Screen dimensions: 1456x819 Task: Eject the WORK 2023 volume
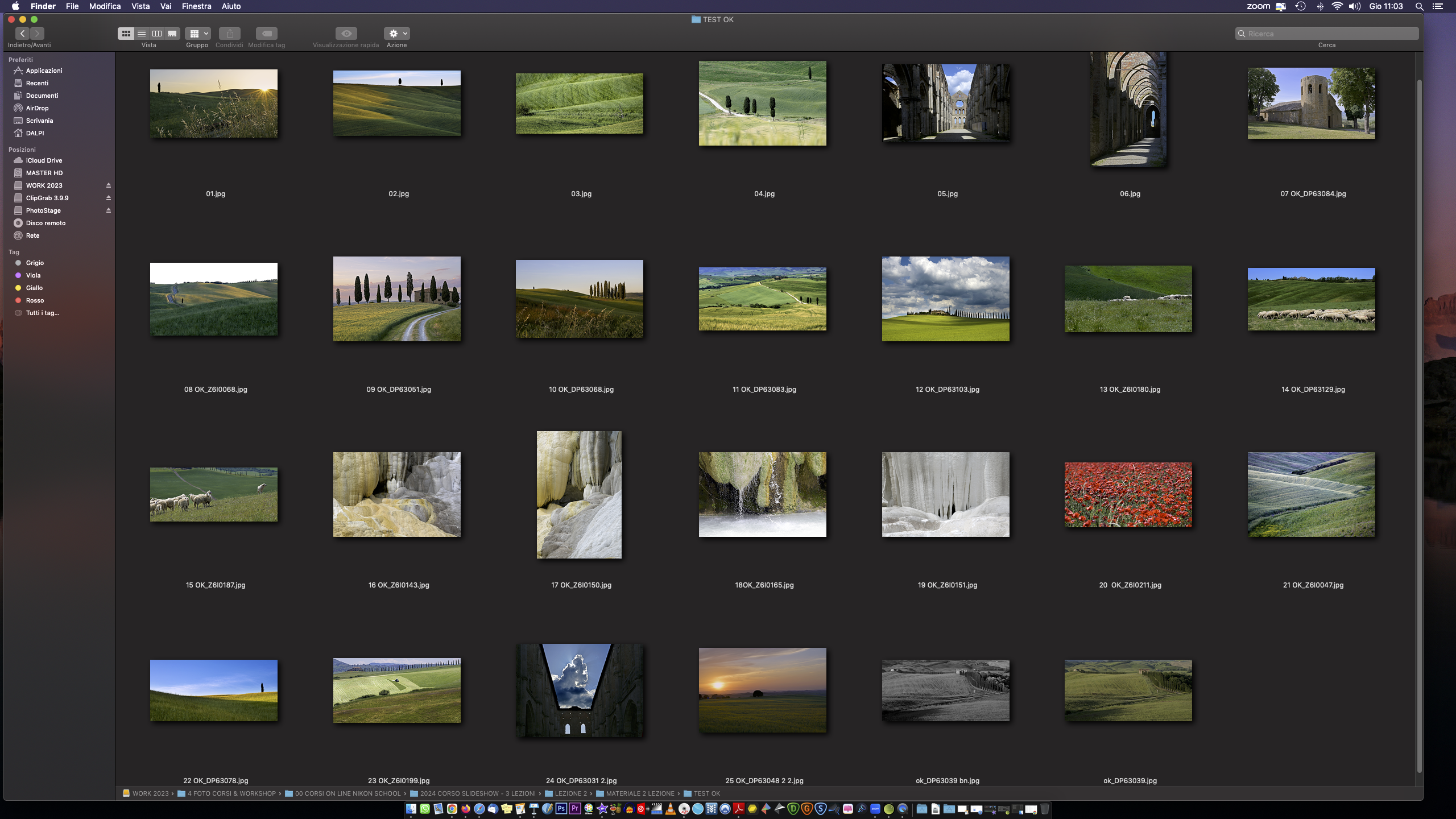(x=108, y=185)
